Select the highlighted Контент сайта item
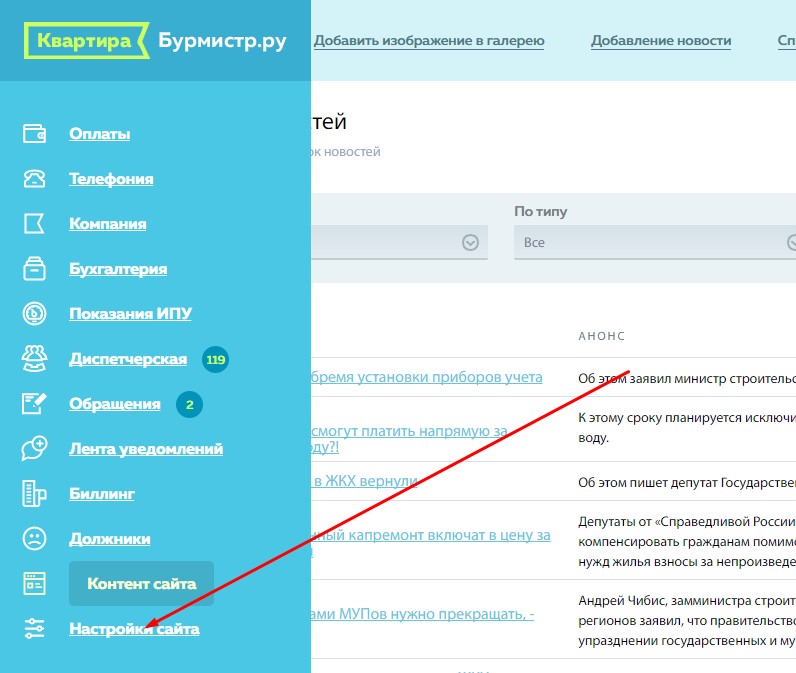796x673 pixels. [142, 584]
